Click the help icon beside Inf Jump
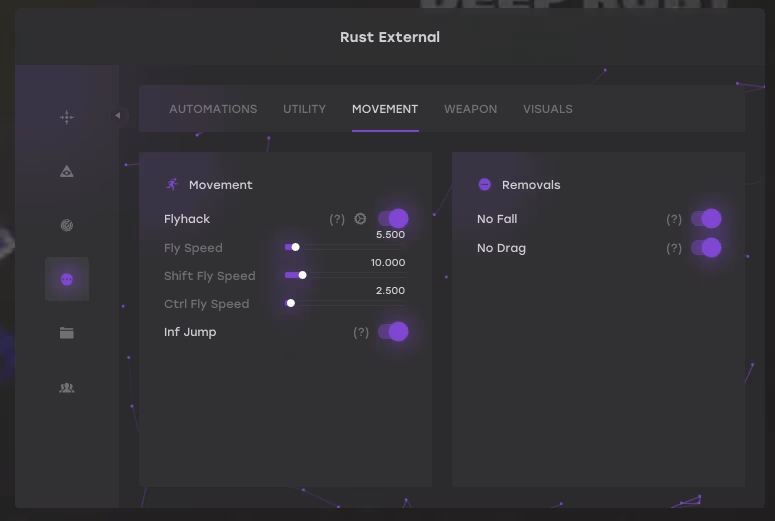The height and width of the screenshot is (521, 775). (361, 332)
